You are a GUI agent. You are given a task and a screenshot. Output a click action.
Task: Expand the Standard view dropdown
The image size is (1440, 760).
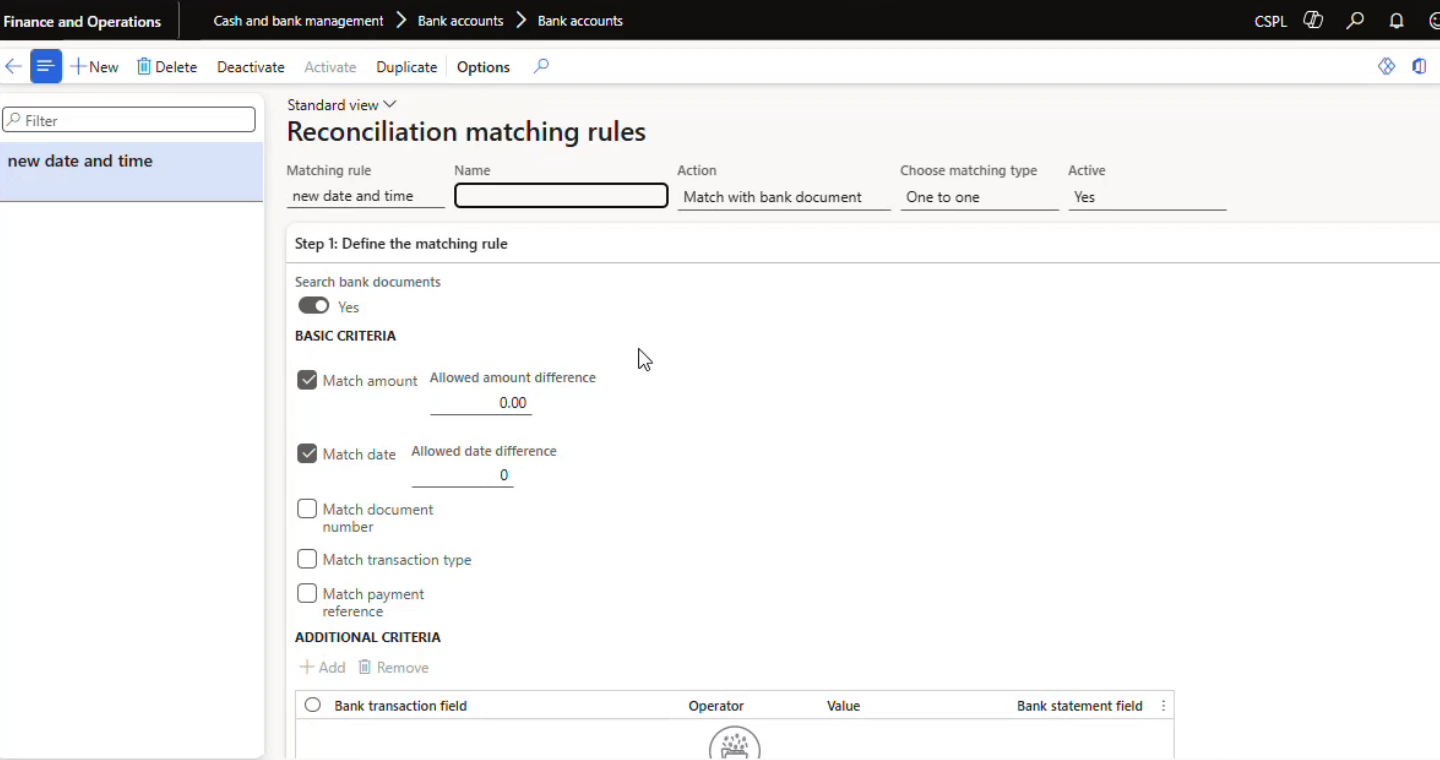tap(342, 105)
